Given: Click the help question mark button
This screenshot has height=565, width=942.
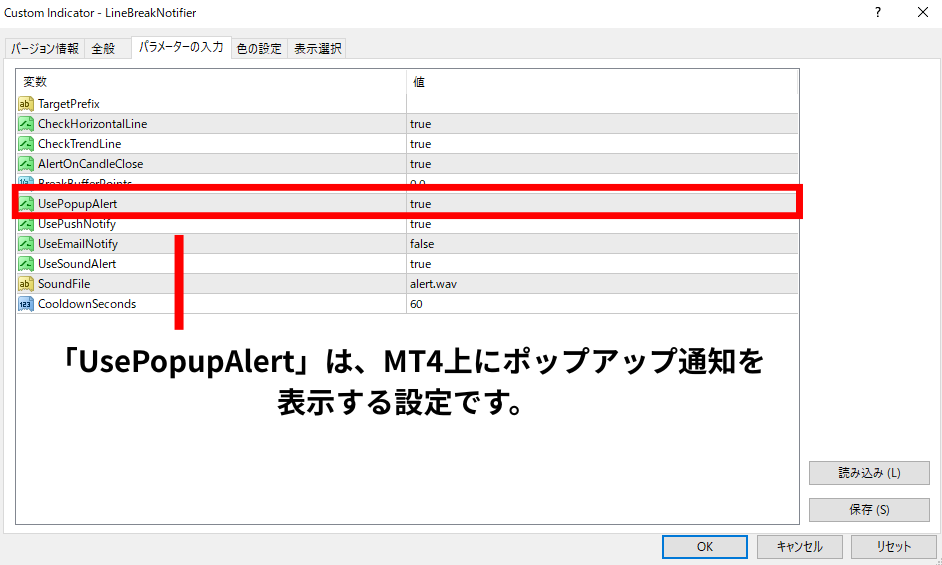Looking at the screenshot, I should point(878,13).
